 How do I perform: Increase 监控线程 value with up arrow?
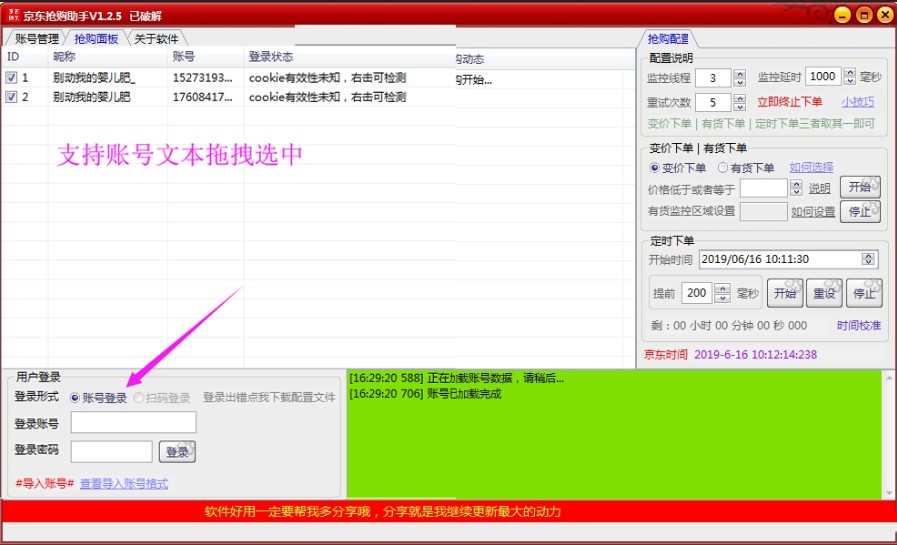pos(740,73)
